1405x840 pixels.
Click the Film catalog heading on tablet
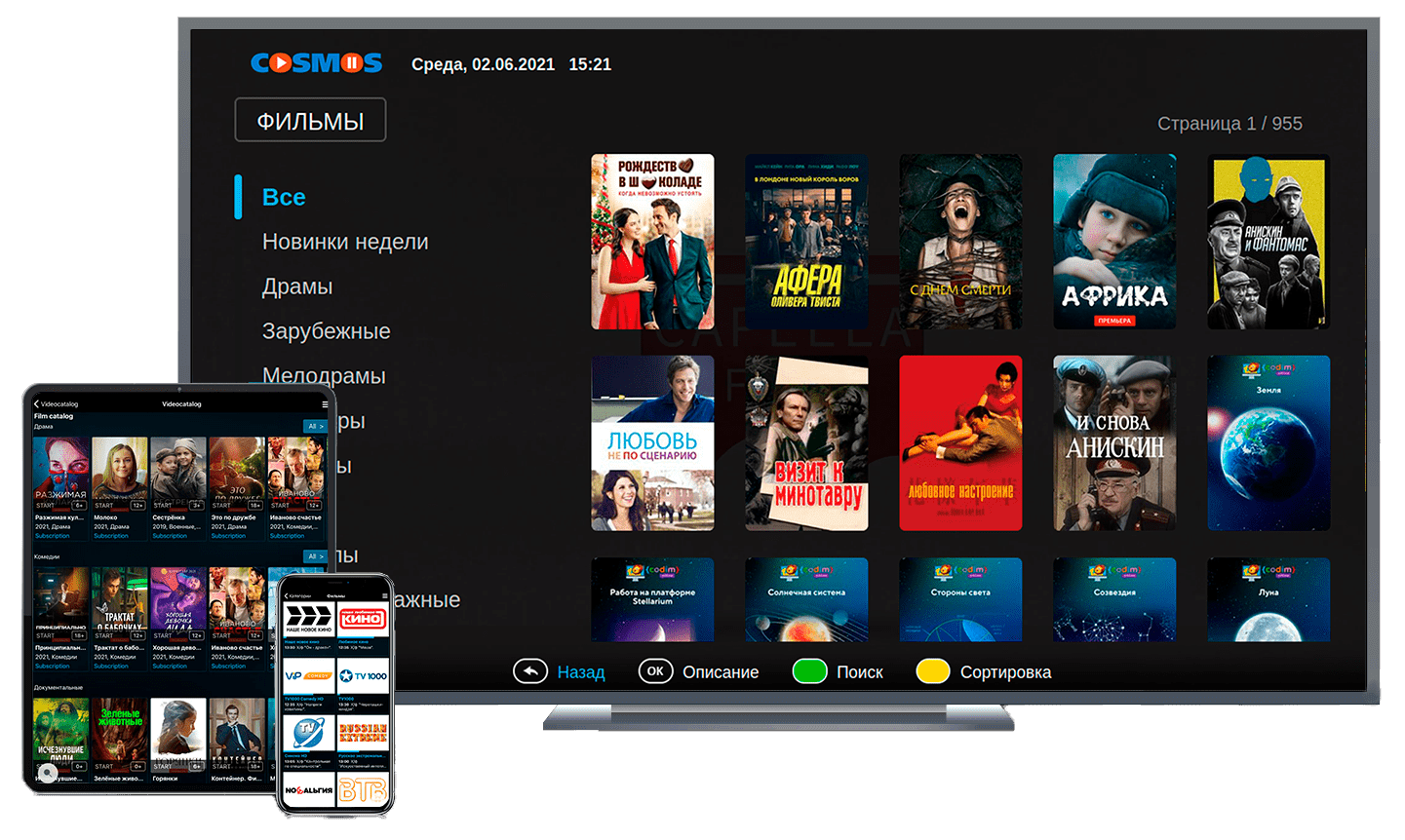click(x=54, y=416)
